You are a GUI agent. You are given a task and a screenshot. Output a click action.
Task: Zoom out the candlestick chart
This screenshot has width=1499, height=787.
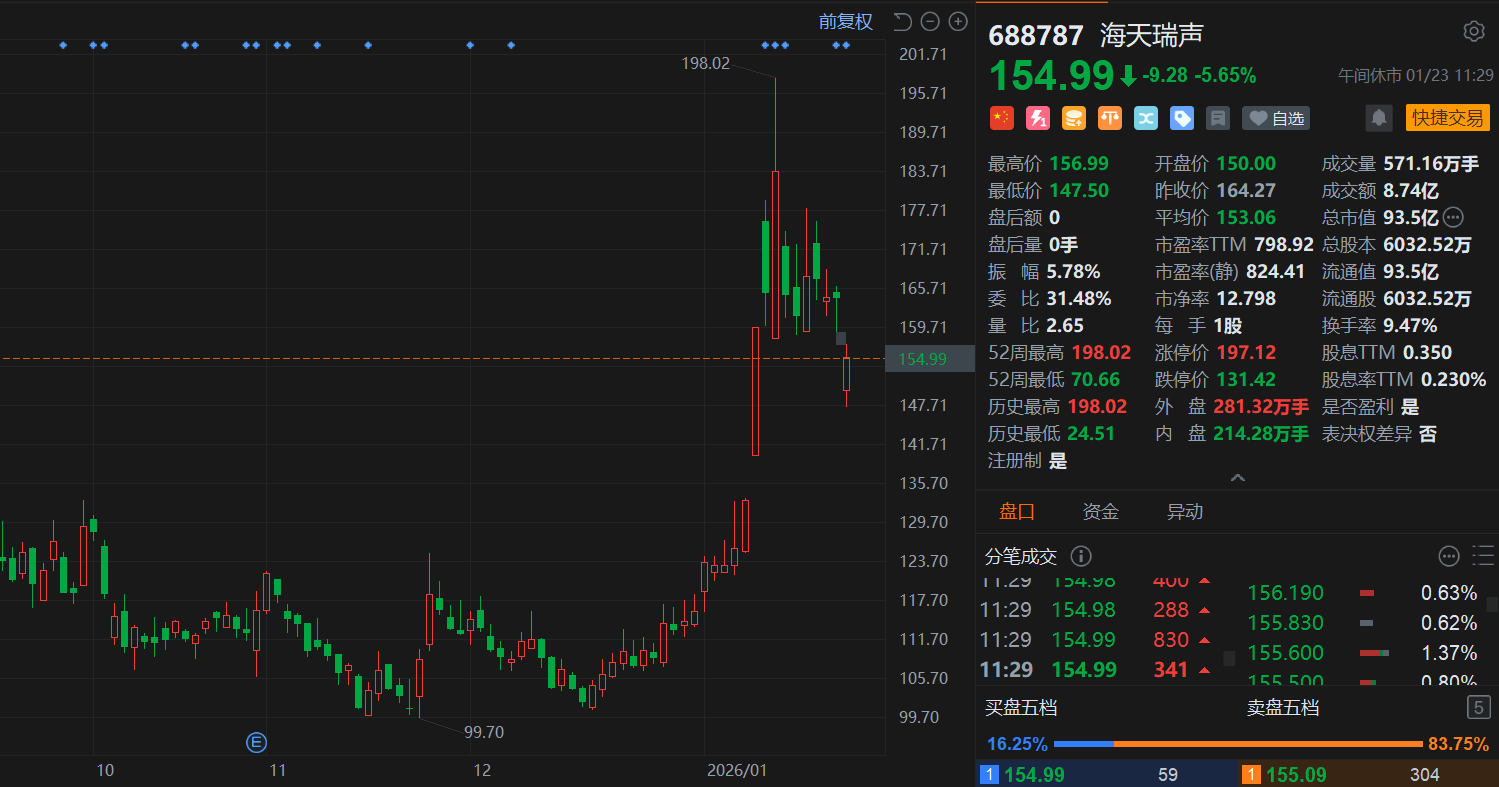pyautogui.click(x=930, y=21)
